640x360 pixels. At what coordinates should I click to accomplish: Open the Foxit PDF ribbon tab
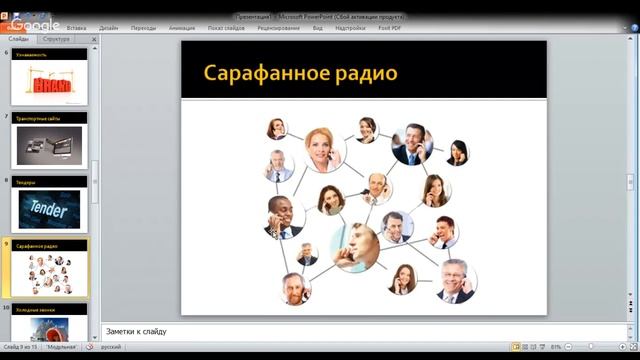[389, 28]
